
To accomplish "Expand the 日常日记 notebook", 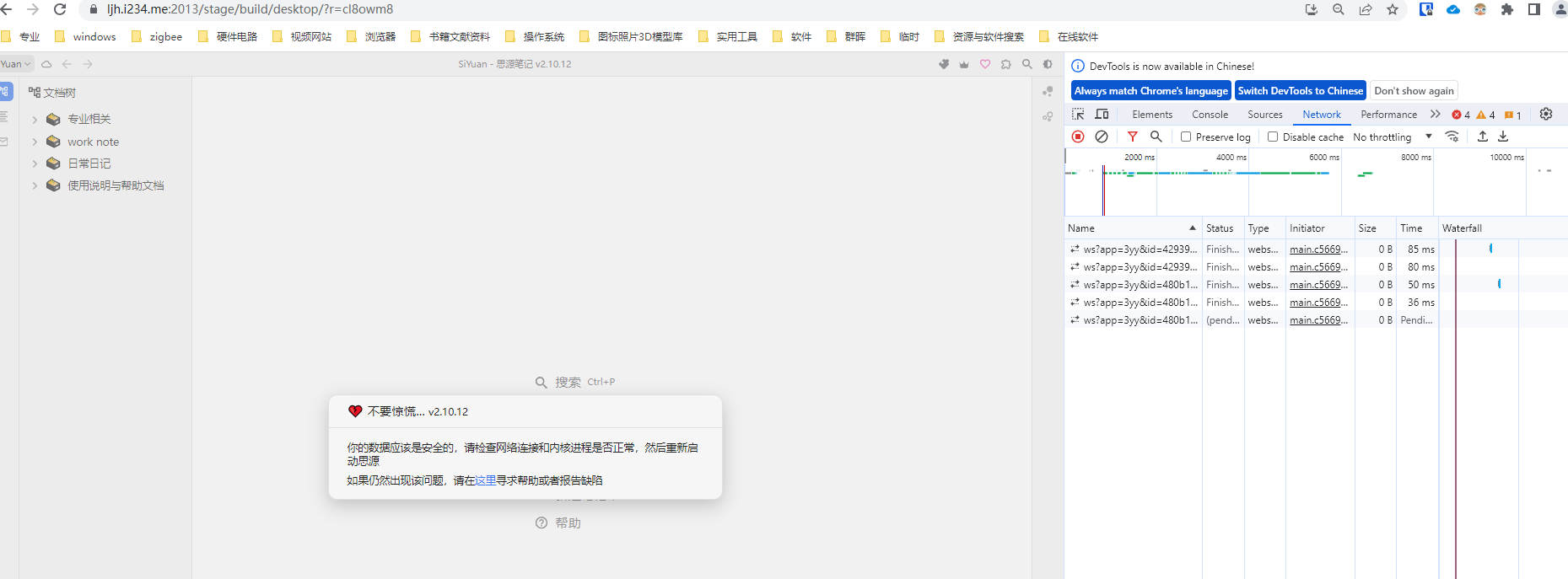I will pos(35,164).
